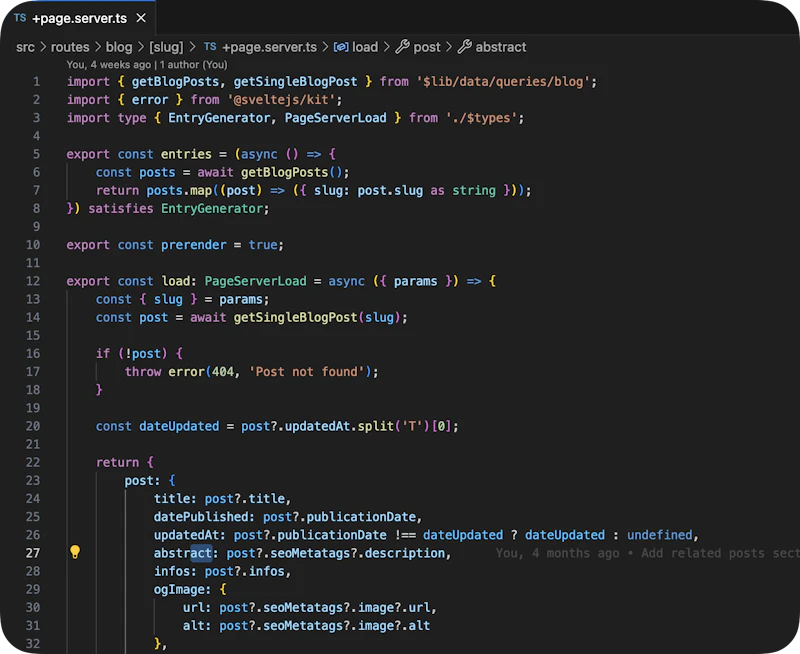Click 'datePublished' key on line 25
Screen dimensions: 800x654
coord(201,517)
